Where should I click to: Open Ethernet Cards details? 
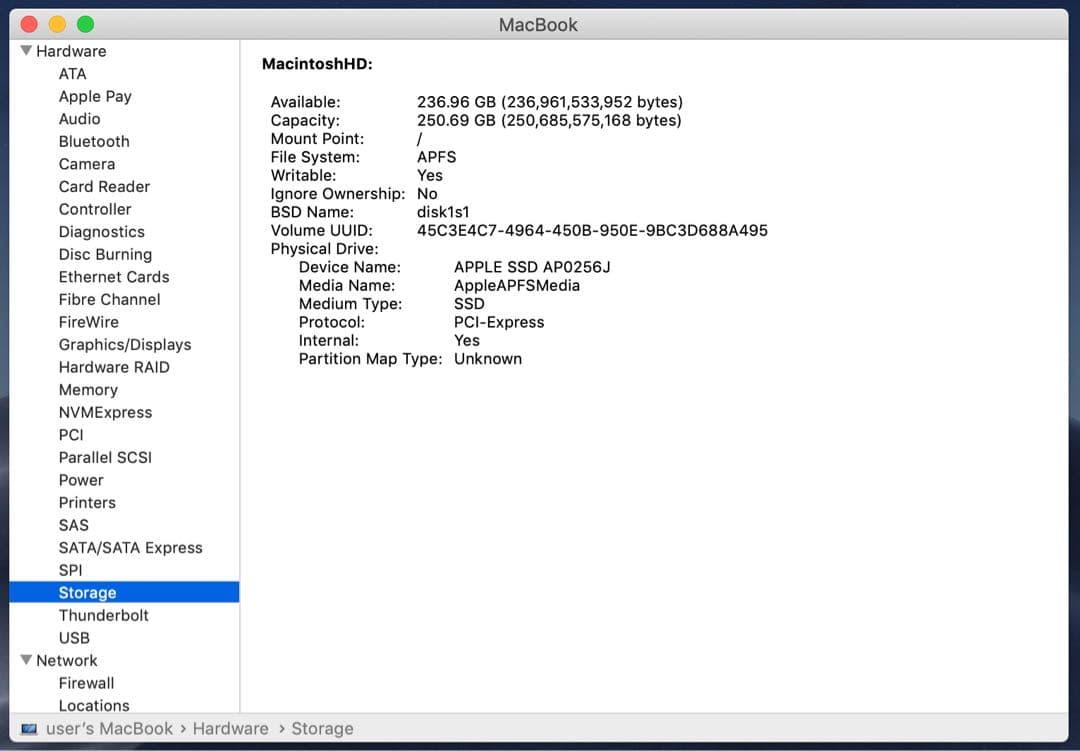(x=113, y=277)
